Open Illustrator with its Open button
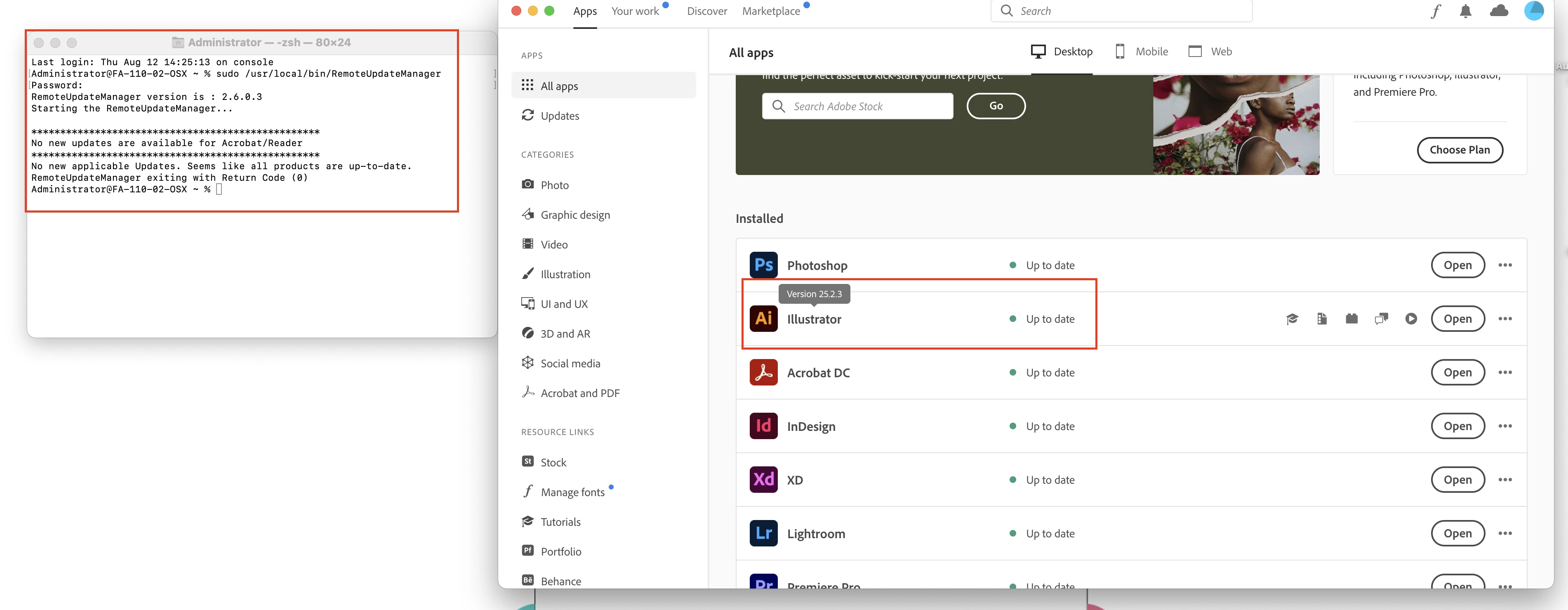The height and width of the screenshot is (610, 1568). pos(1457,319)
